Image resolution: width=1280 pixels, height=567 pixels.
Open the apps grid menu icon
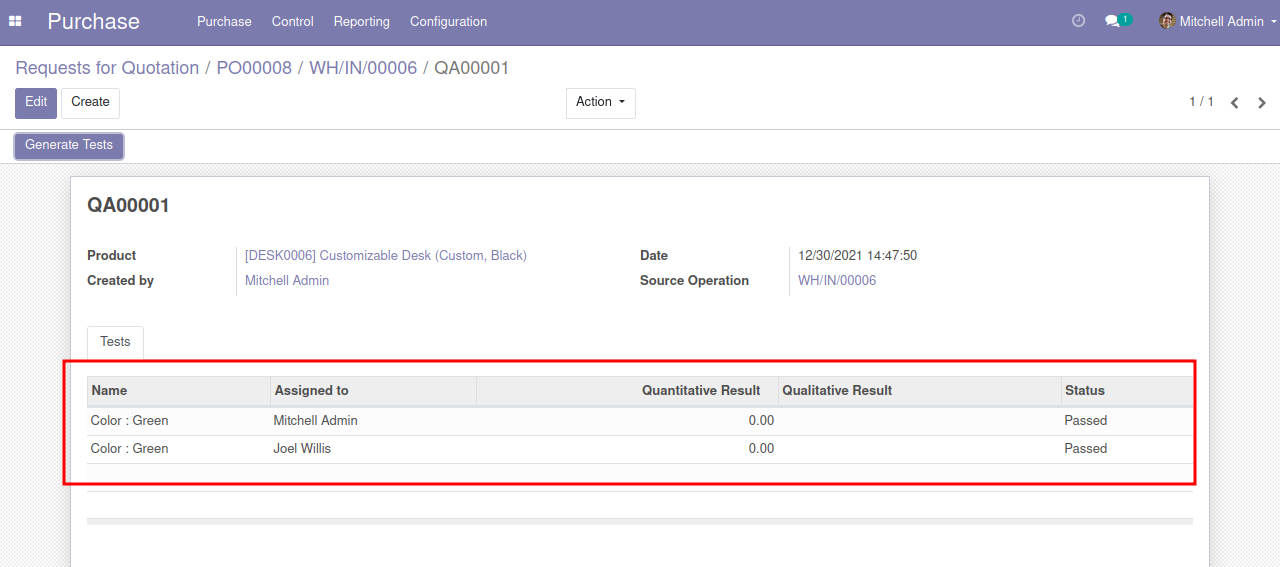(x=15, y=21)
